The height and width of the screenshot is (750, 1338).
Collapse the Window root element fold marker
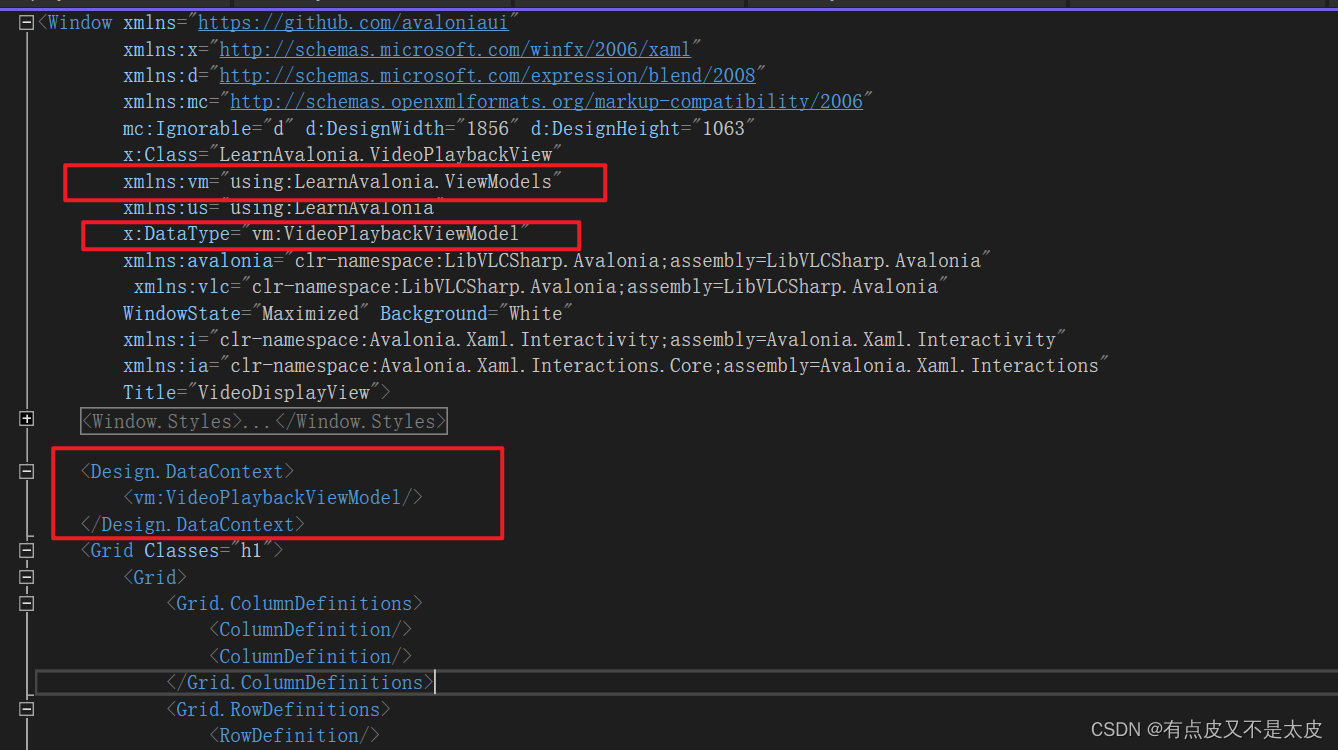[x=25, y=21]
